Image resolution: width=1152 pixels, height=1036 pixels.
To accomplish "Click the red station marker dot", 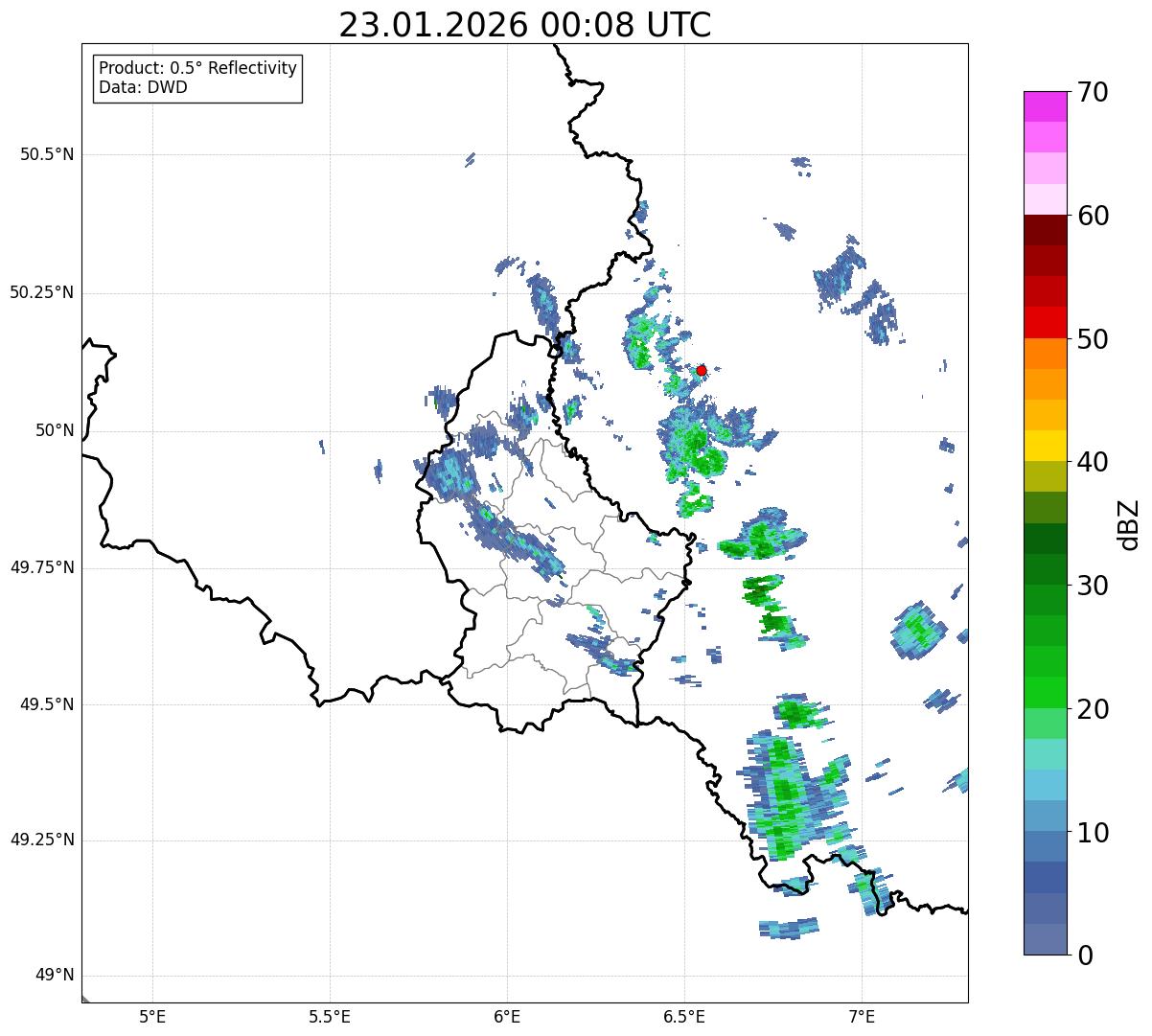I will pyautogui.click(x=702, y=370).
